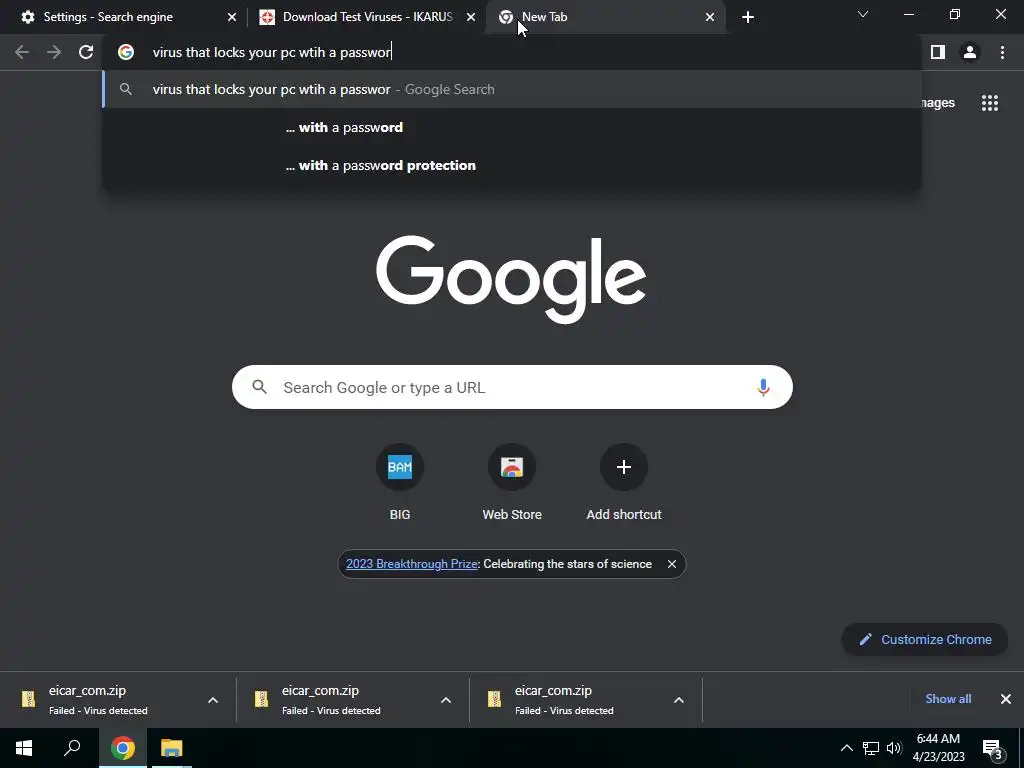Image resolution: width=1024 pixels, height=768 pixels.
Task: Open the Chrome side panel
Action: coord(938,52)
